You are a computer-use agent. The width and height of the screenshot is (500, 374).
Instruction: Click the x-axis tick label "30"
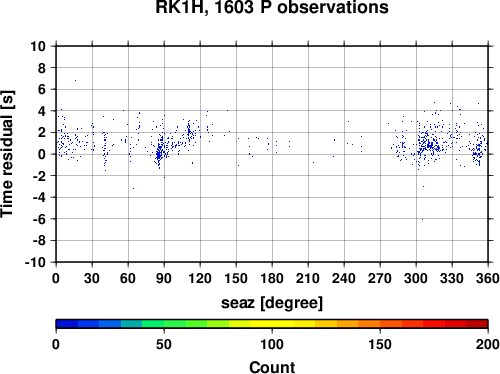[x=92, y=278]
